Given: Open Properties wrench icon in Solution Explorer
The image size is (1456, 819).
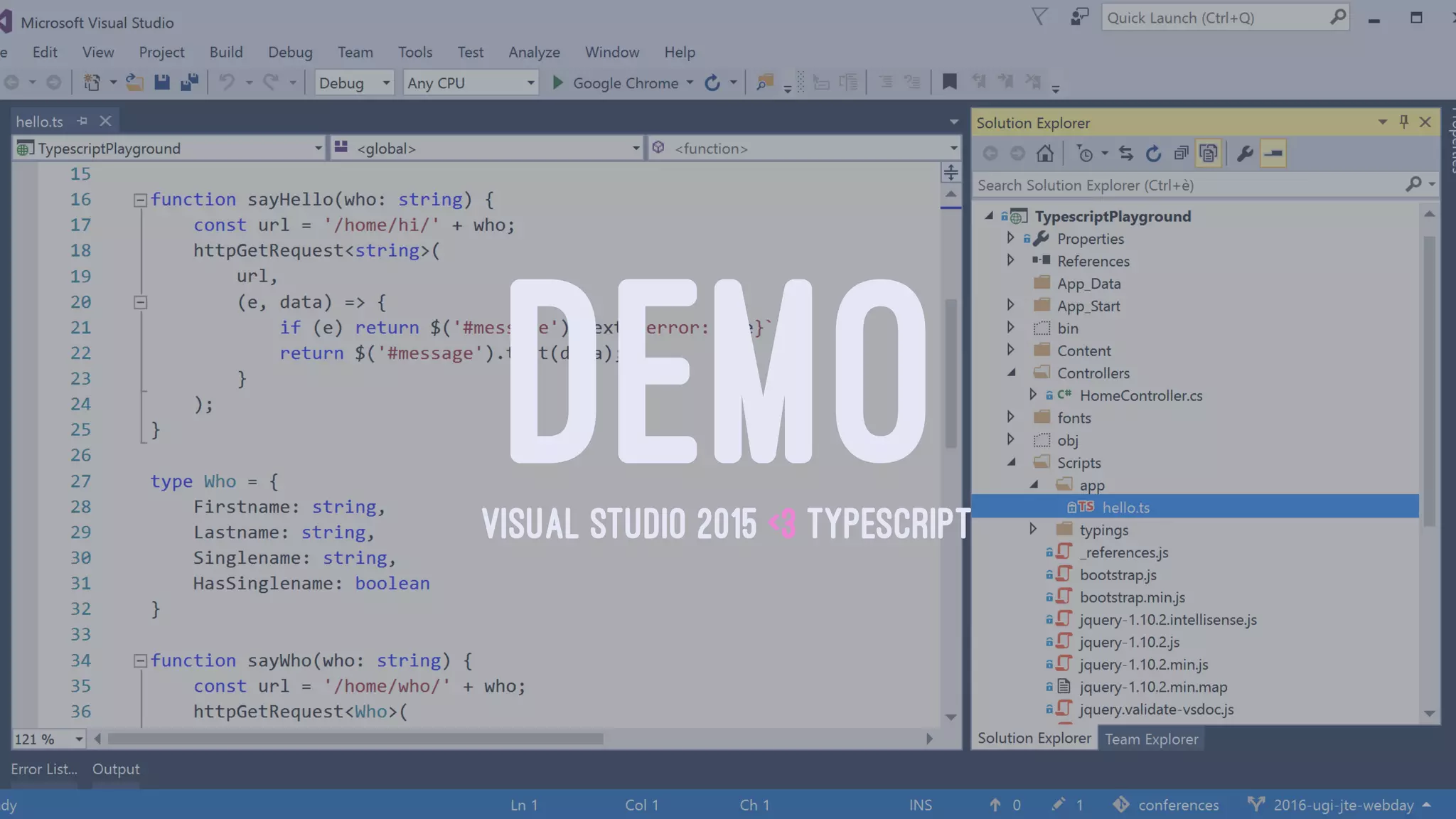Looking at the screenshot, I should coord(1245,154).
